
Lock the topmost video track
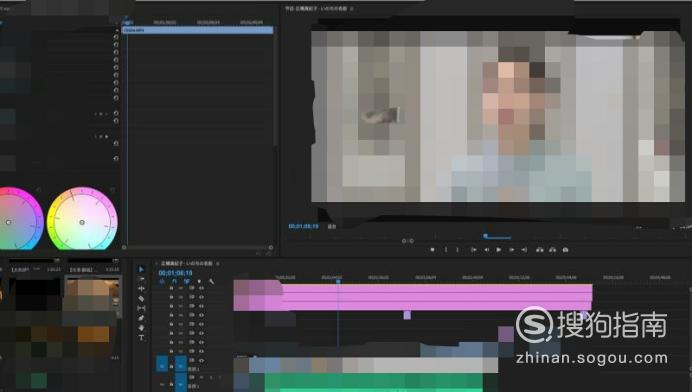pyautogui.click(x=171, y=288)
